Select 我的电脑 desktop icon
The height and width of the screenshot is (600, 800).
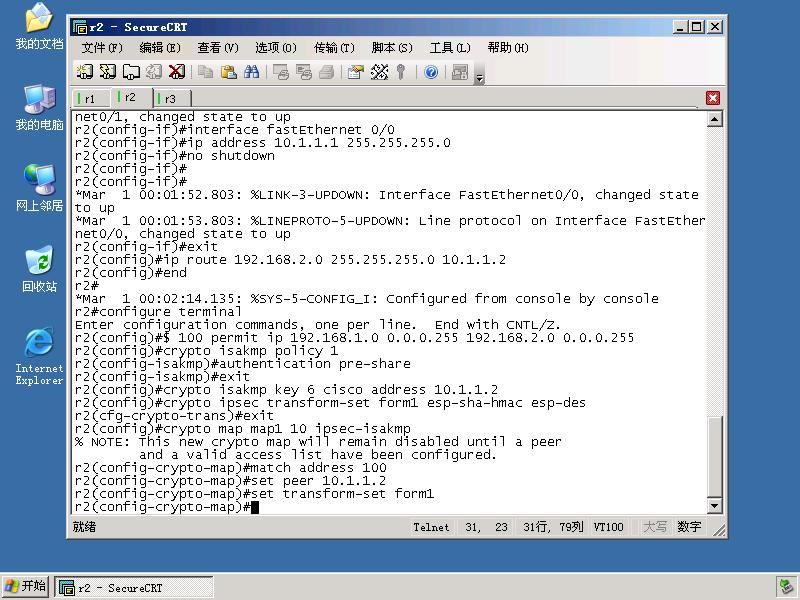[x=39, y=108]
